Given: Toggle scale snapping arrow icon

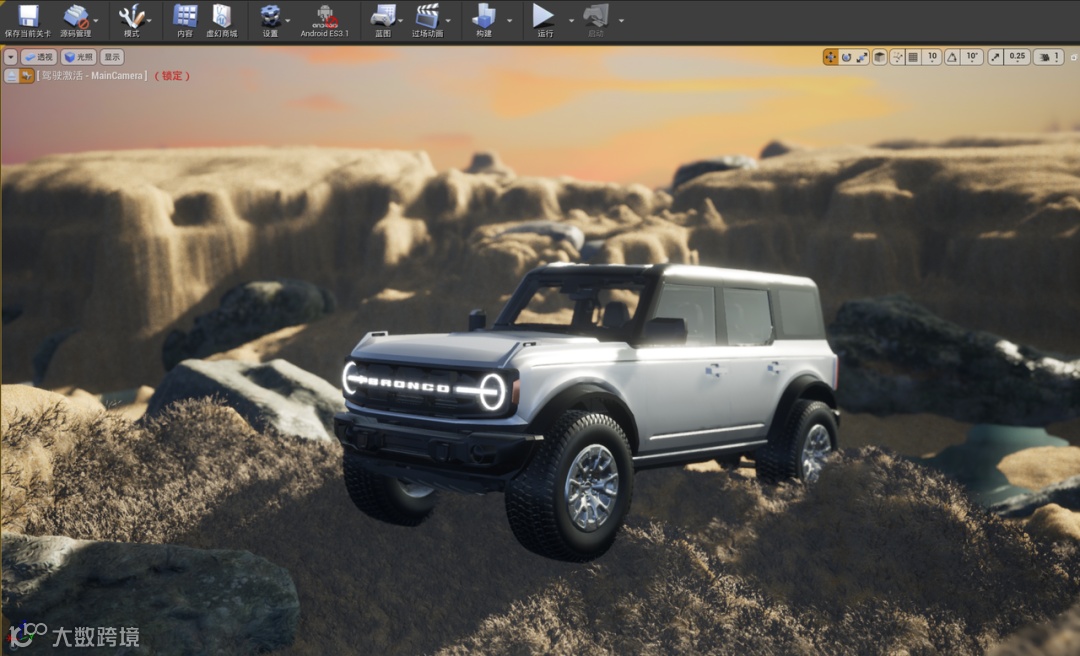Looking at the screenshot, I should click(x=995, y=57).
